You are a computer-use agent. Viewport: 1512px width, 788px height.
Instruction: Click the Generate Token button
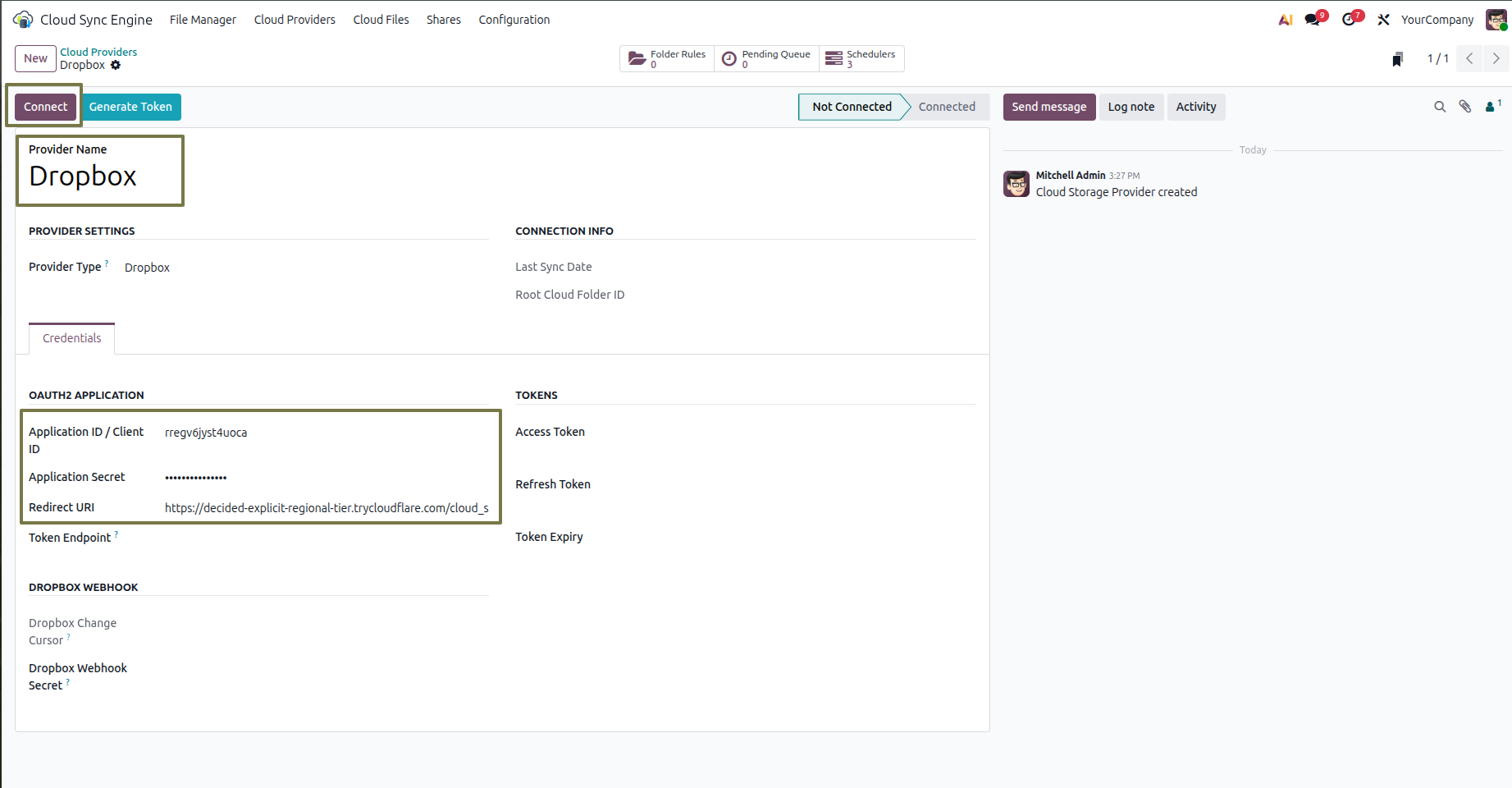[130, 107]
